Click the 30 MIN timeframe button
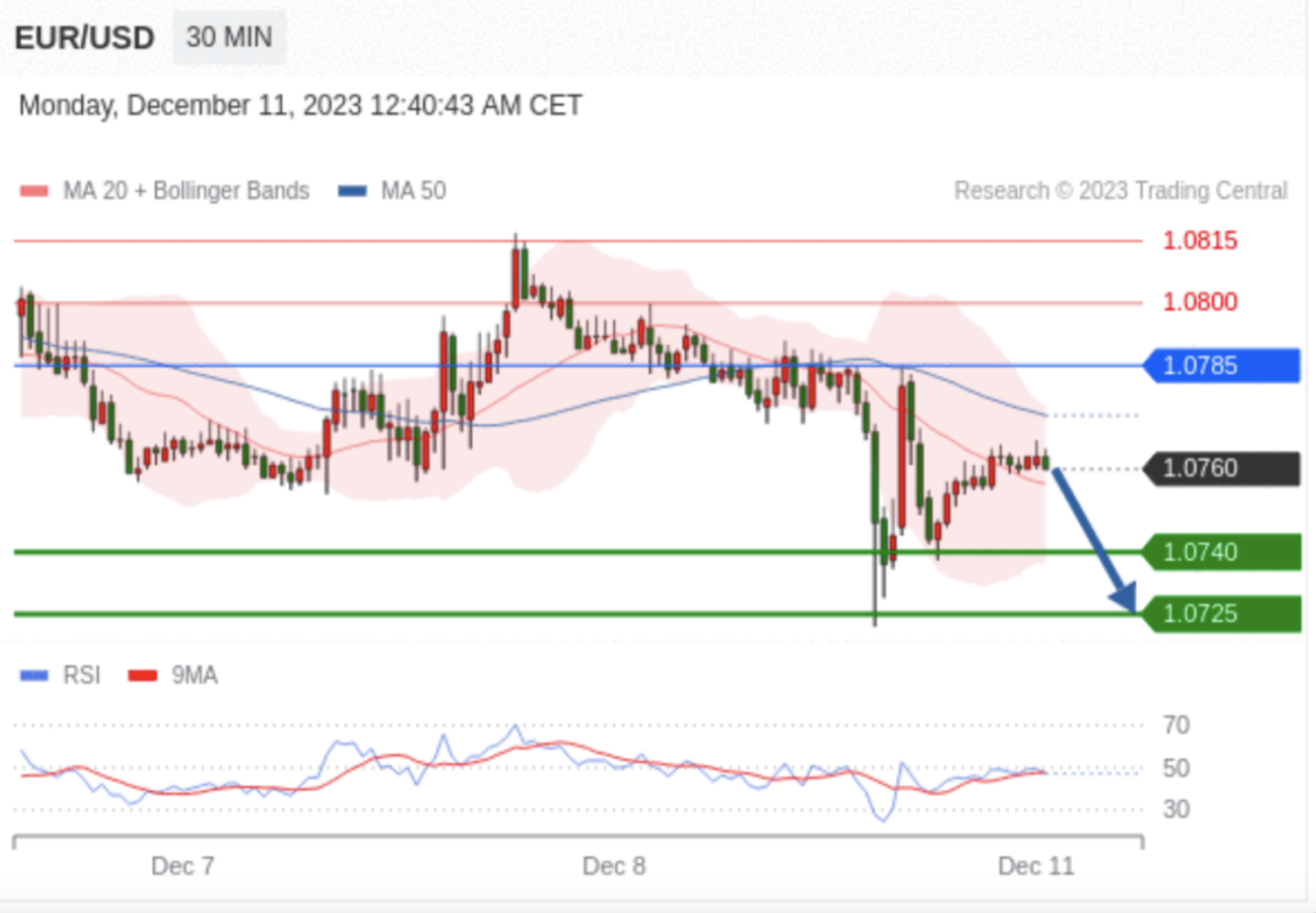This screenshot has width=1316, height=913. coord(229,37)
